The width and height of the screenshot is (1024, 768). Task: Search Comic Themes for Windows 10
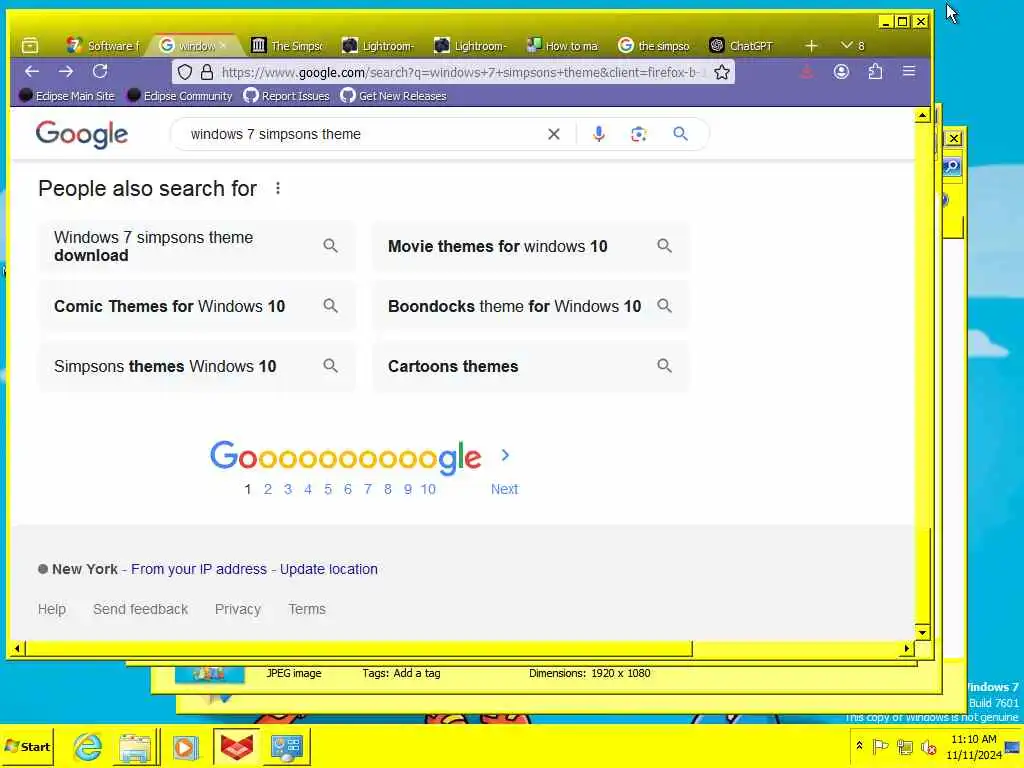point(197,306)
